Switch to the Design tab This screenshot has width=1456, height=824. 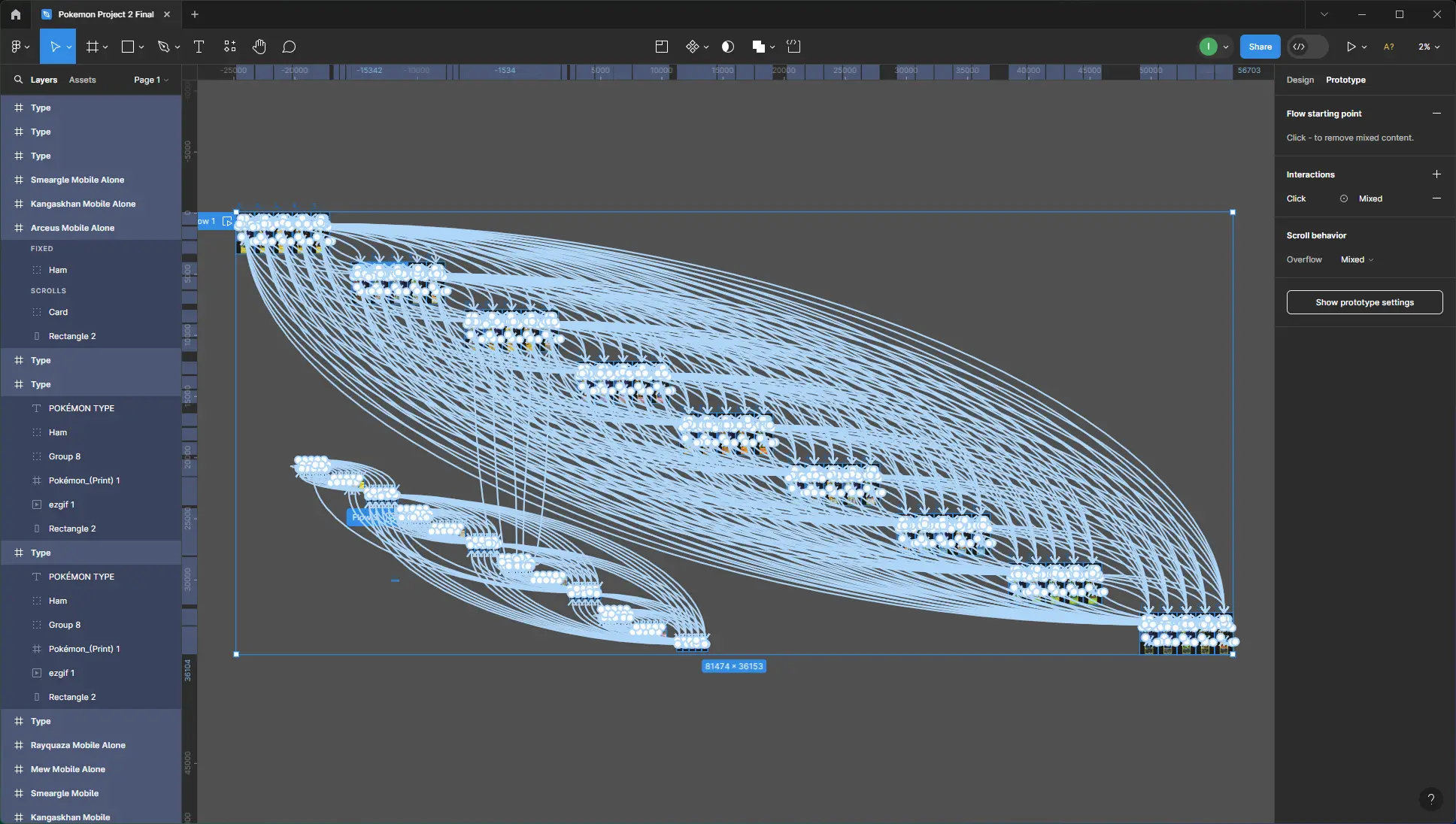tap(1300, 80)
